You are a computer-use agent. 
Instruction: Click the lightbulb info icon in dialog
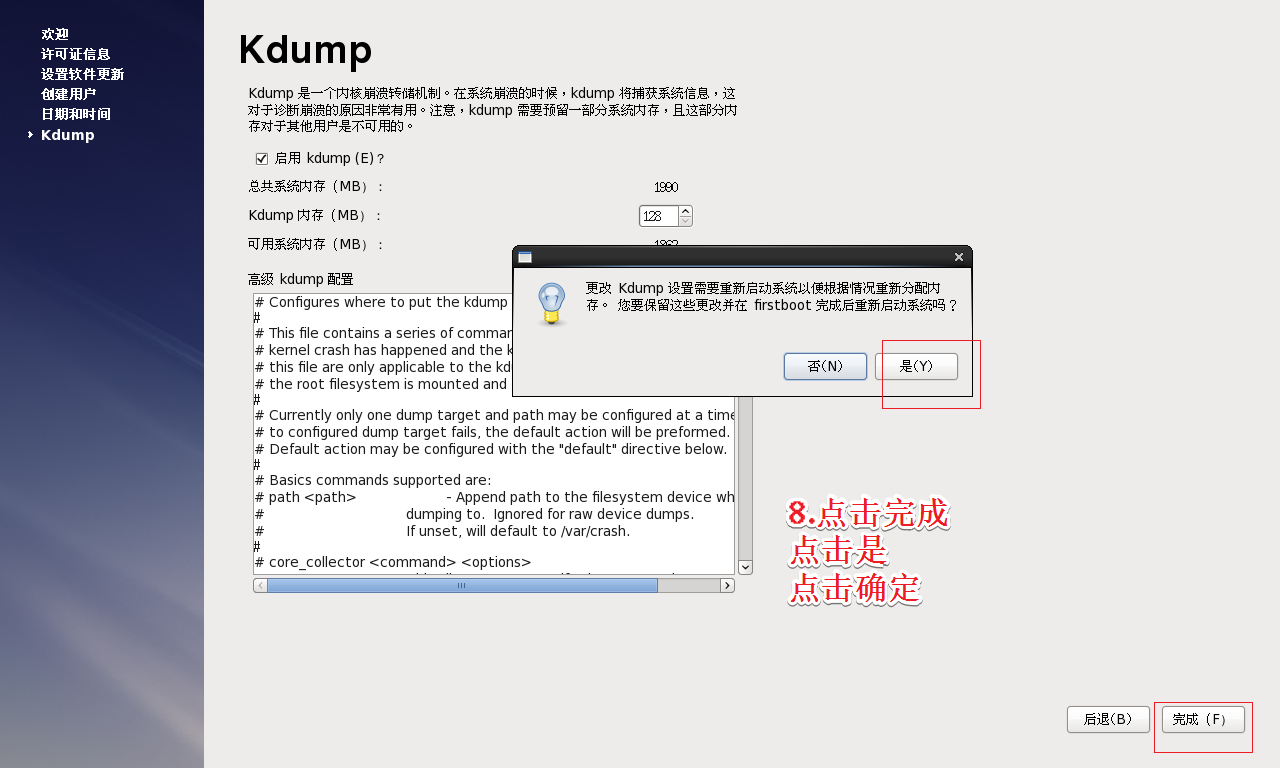click(551, 303)
